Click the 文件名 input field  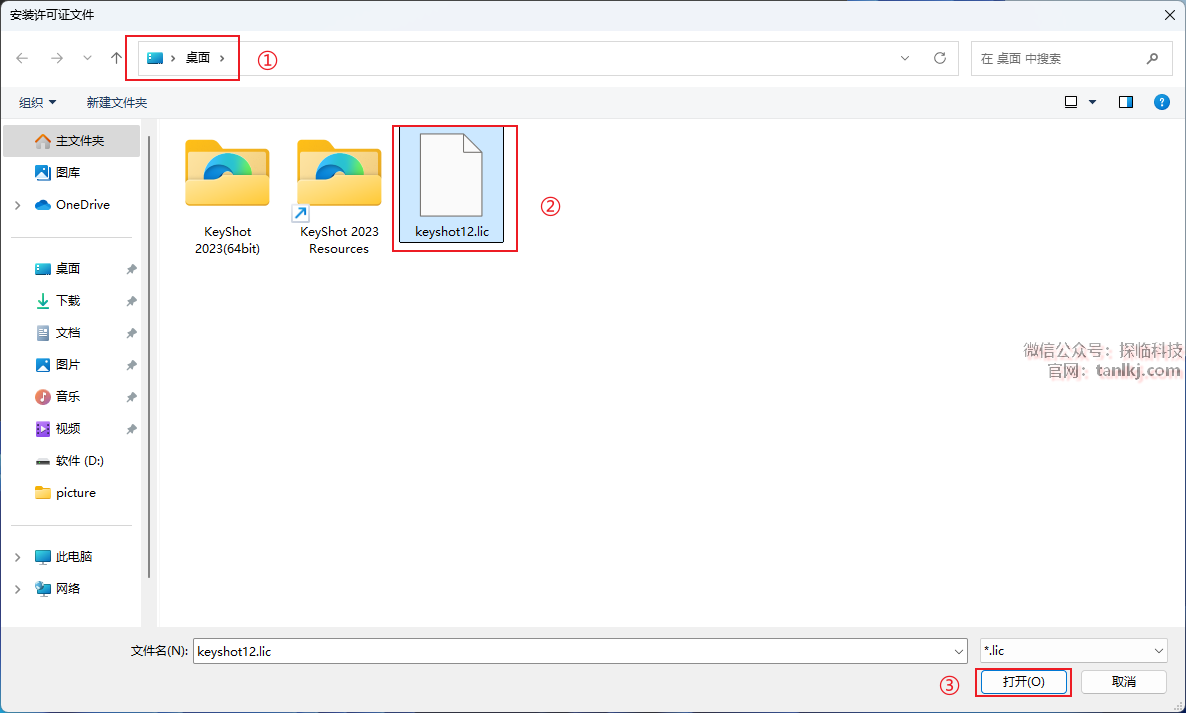pyautogui.click(x=580, y=651)
